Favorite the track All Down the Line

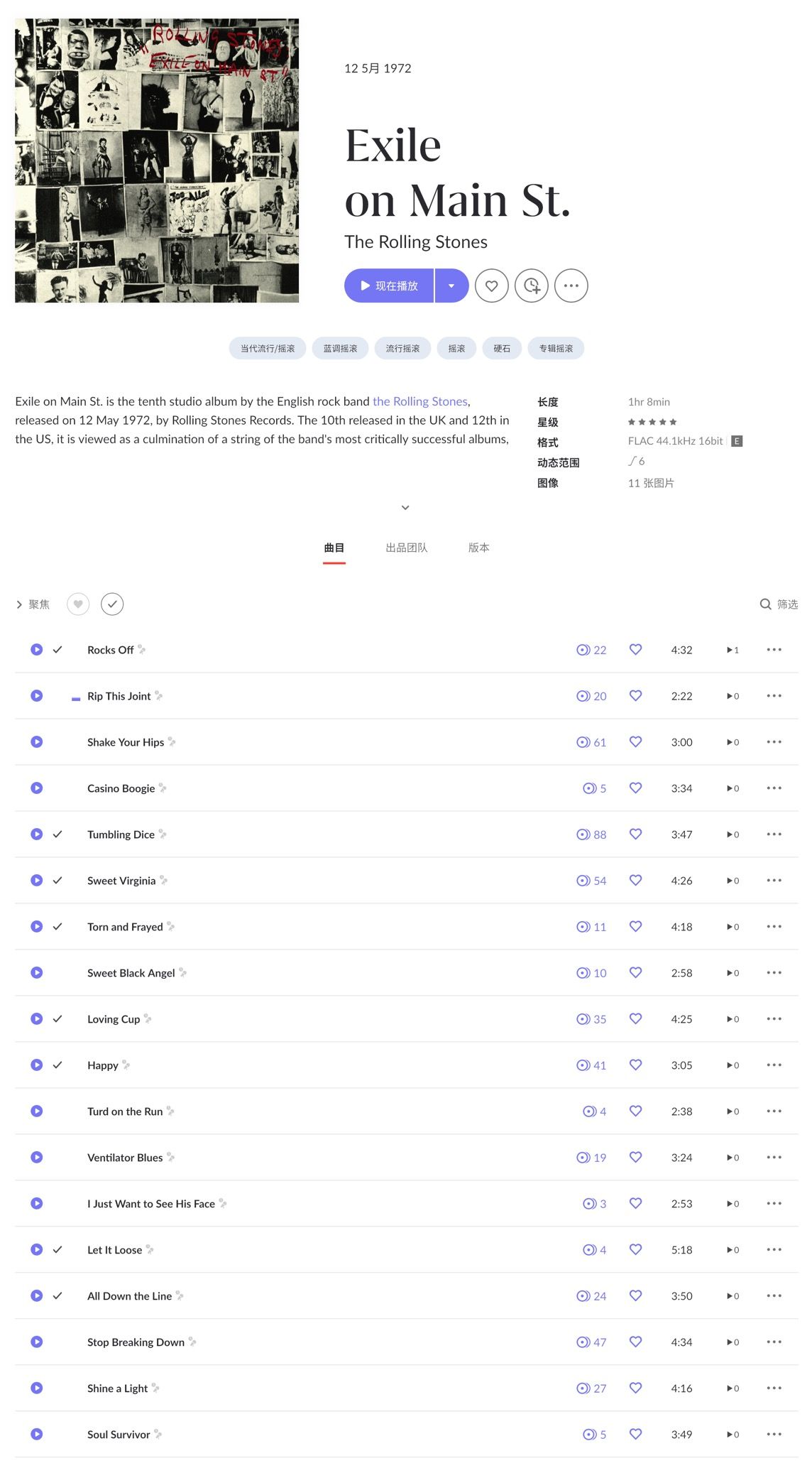[636, 1295]
